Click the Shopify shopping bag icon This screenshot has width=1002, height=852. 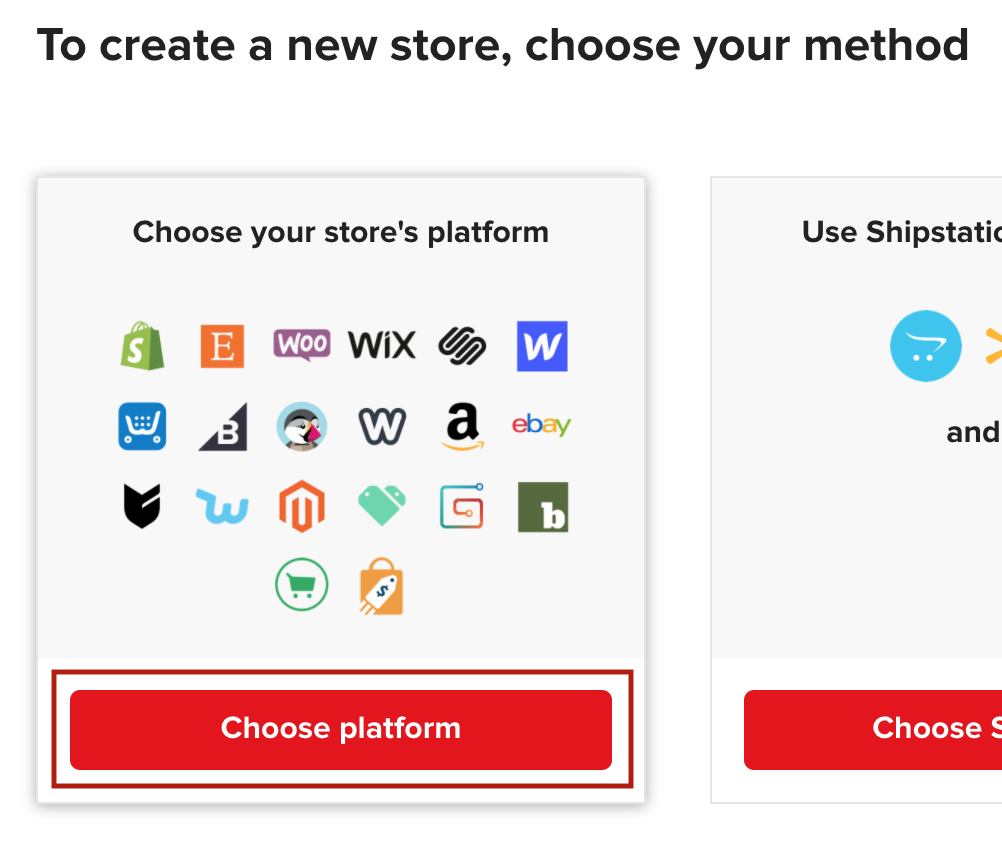[x=143, y=346]
